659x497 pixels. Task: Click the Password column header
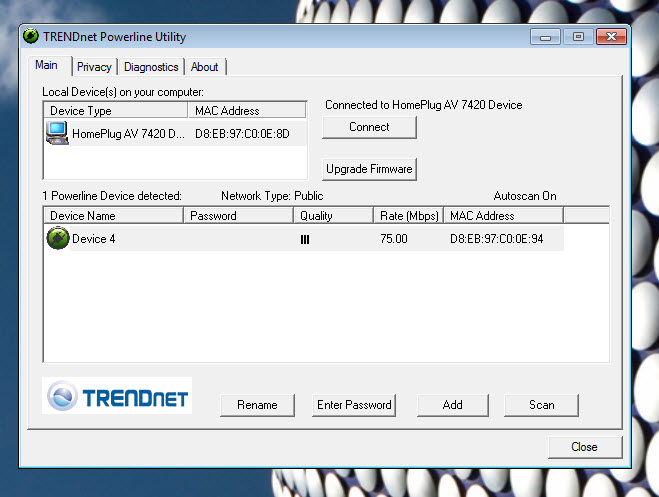click(x=238, y=216)
